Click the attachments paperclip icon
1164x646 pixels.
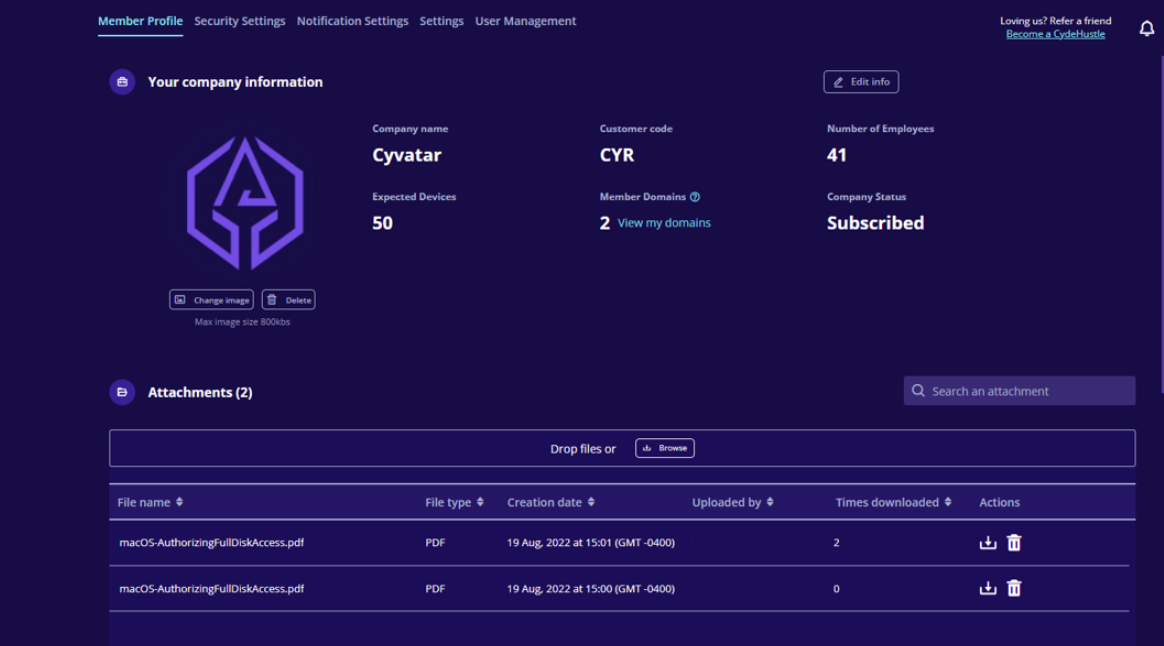121,391
